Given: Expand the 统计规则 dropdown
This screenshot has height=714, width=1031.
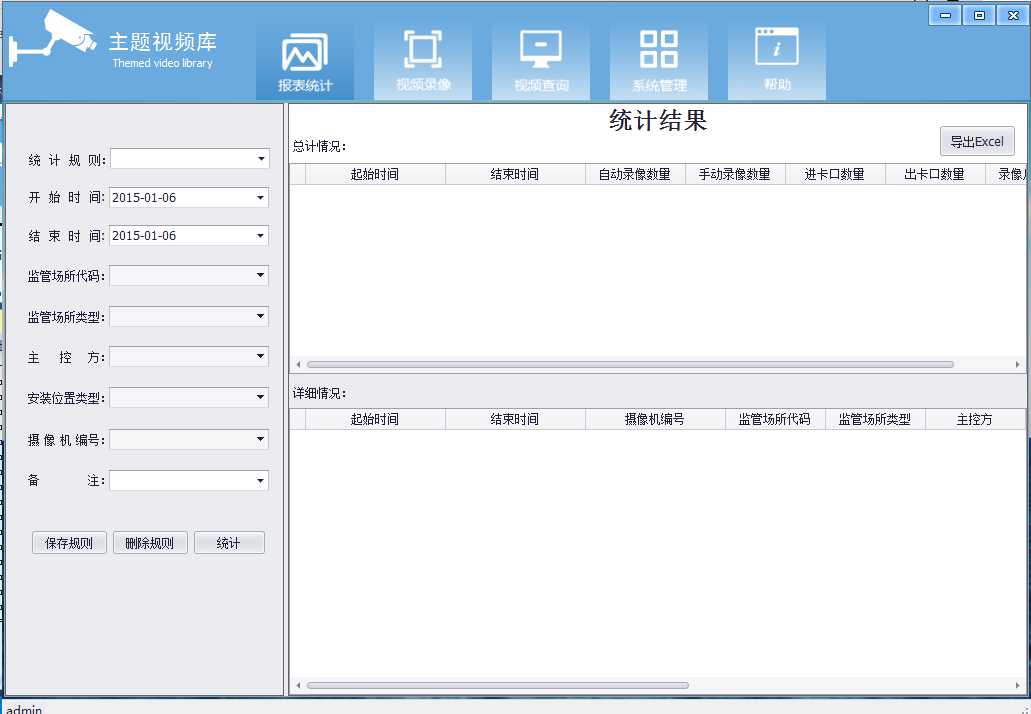Looking at the screenshot, I should tap(261, 158).
